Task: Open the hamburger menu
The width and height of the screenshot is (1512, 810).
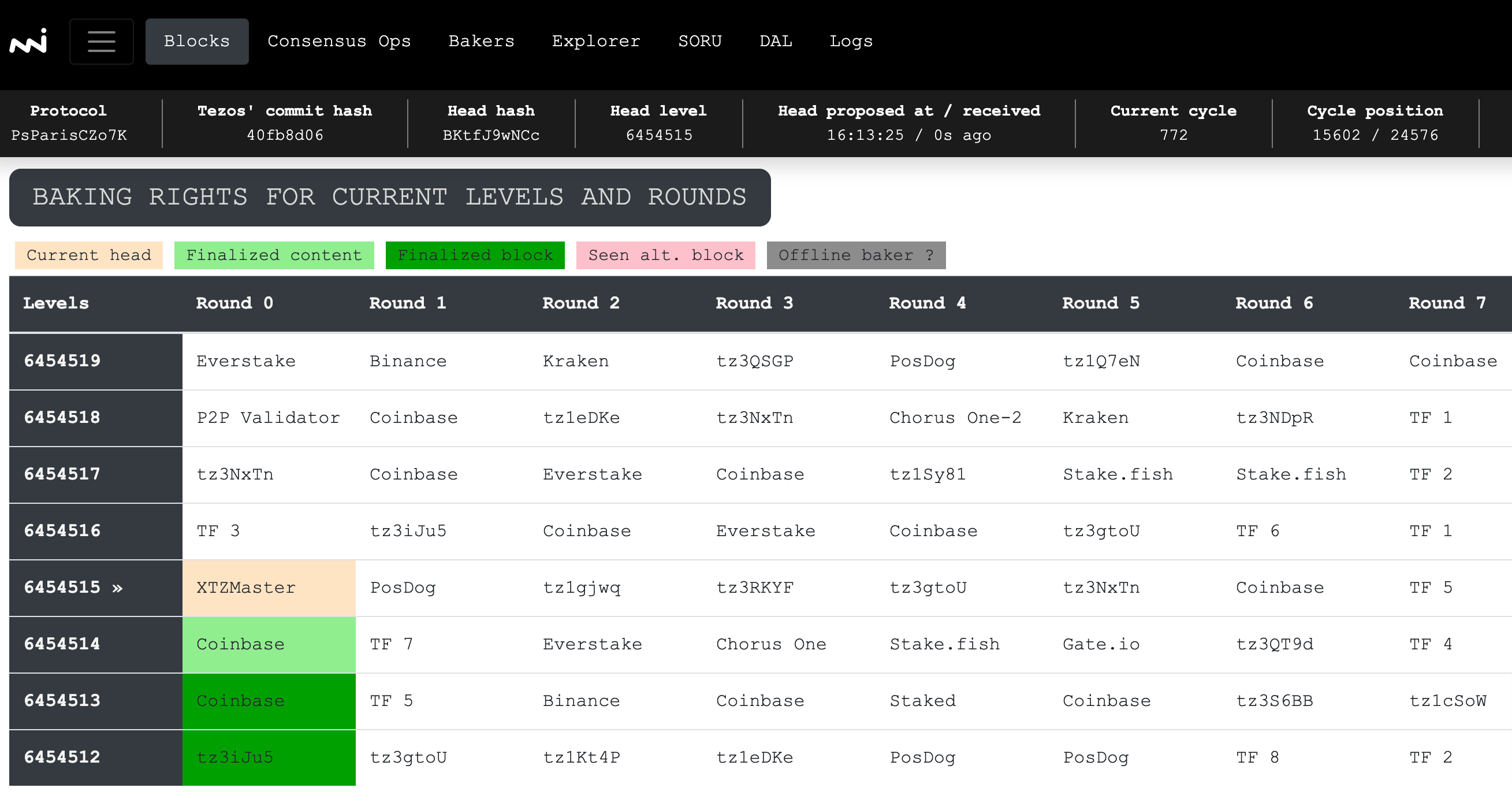Action: click(101, 41)
